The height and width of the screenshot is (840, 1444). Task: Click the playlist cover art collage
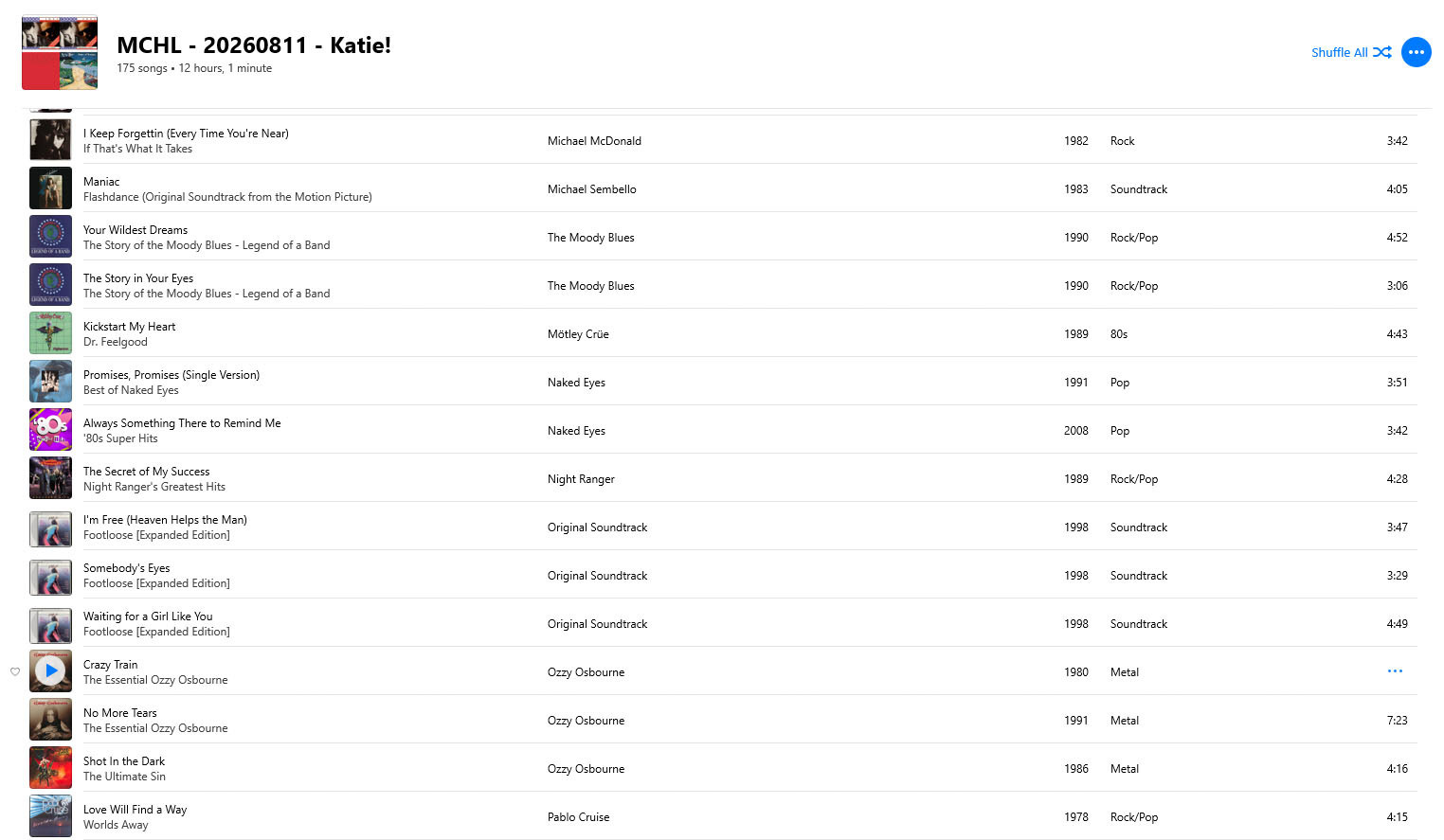click(x=60, y=52)
